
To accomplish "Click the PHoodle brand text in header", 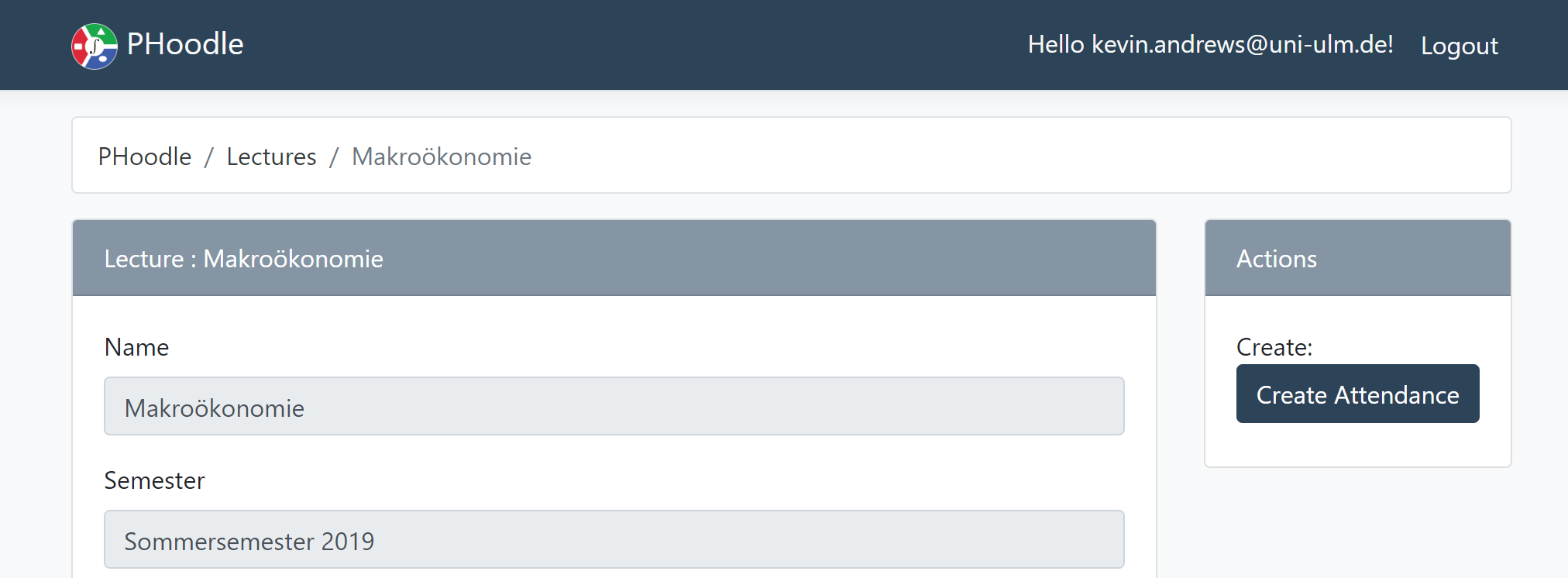I will point(185,44).
